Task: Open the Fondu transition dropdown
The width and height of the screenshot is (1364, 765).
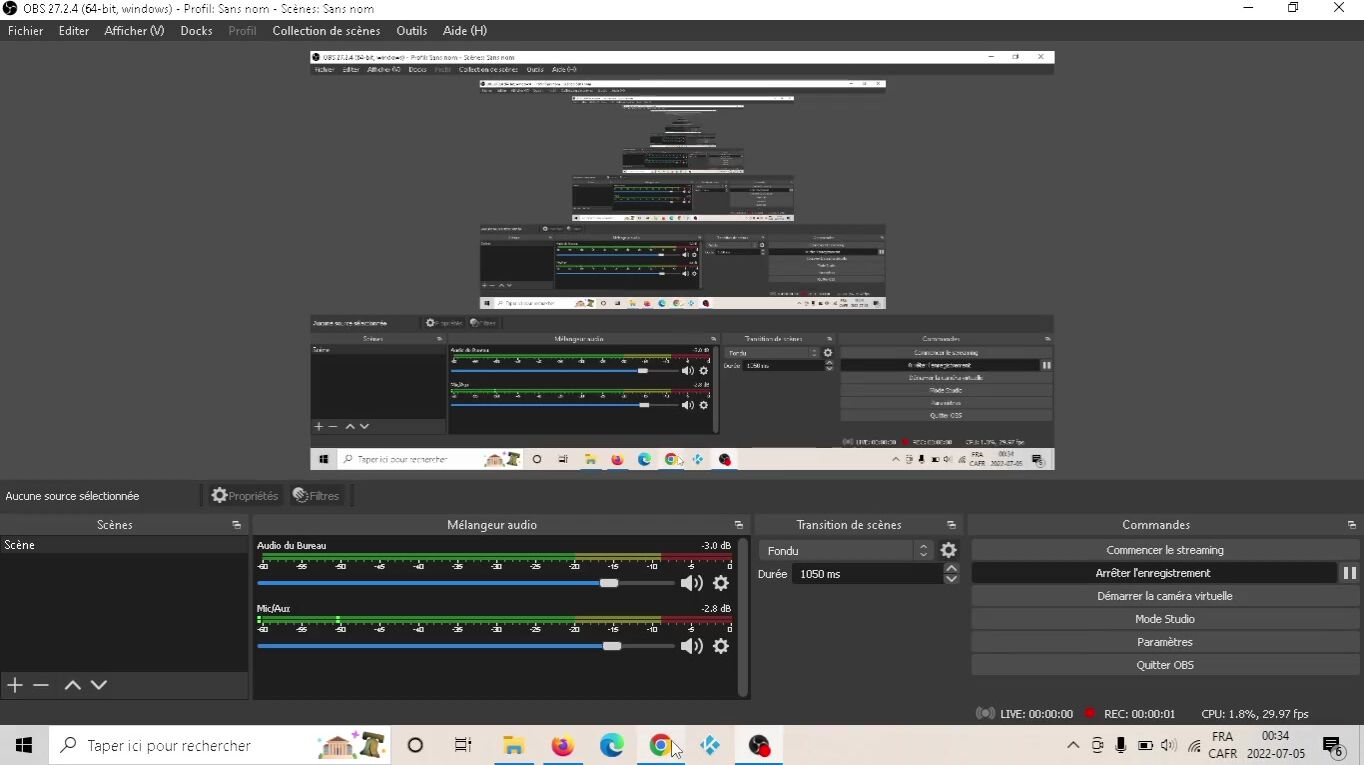Action: [847, 551]
